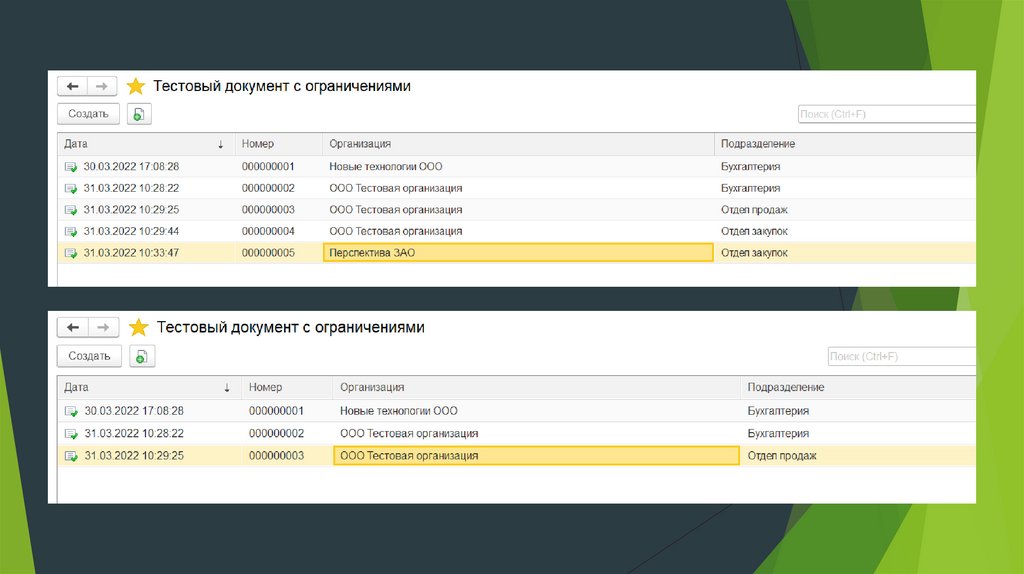Sort by Дата column in the top table
The height and width of the screenshot is (574, 1024).
click(x=144, y=144)
